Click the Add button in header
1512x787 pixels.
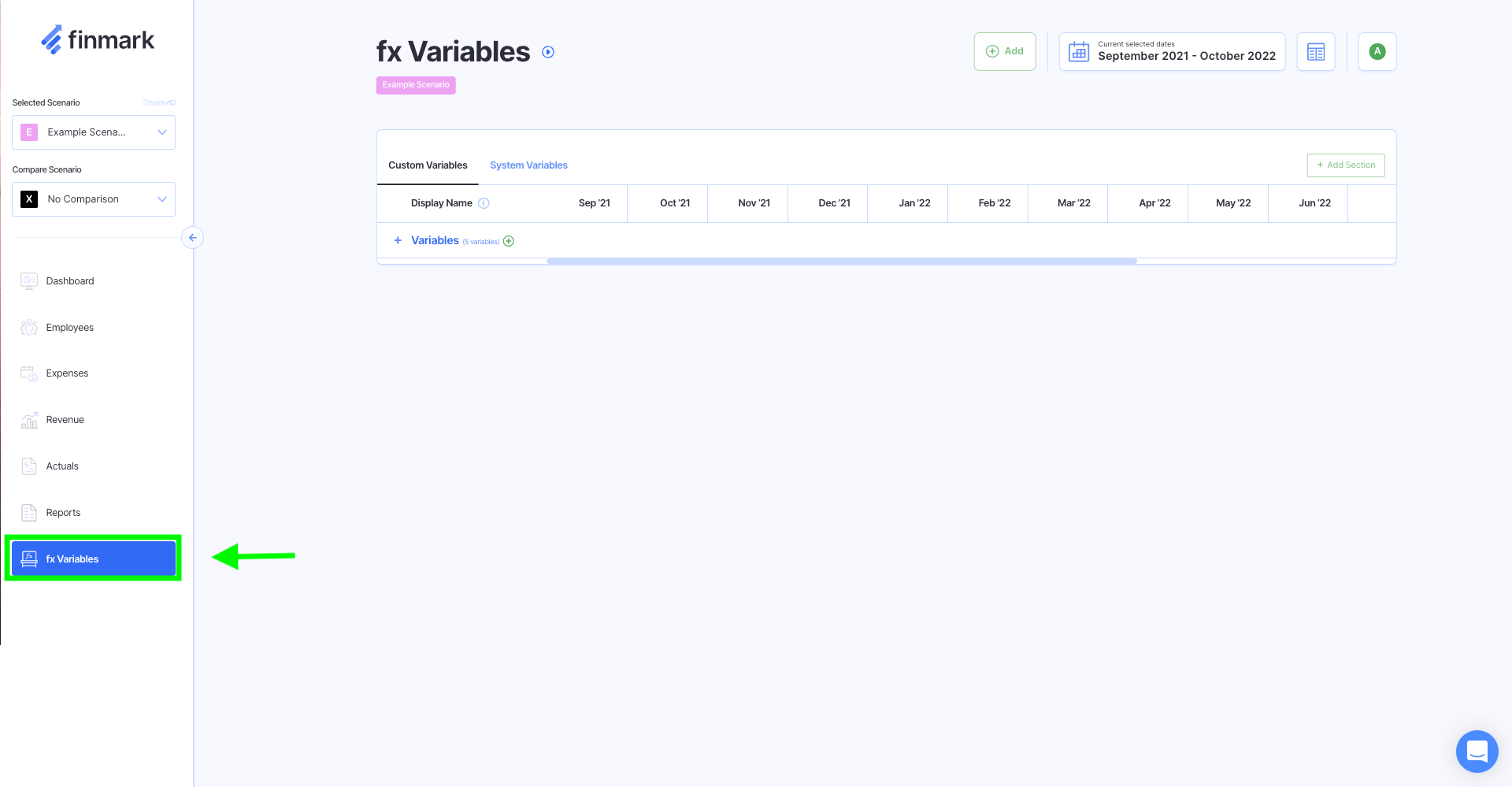[1004, 52]
